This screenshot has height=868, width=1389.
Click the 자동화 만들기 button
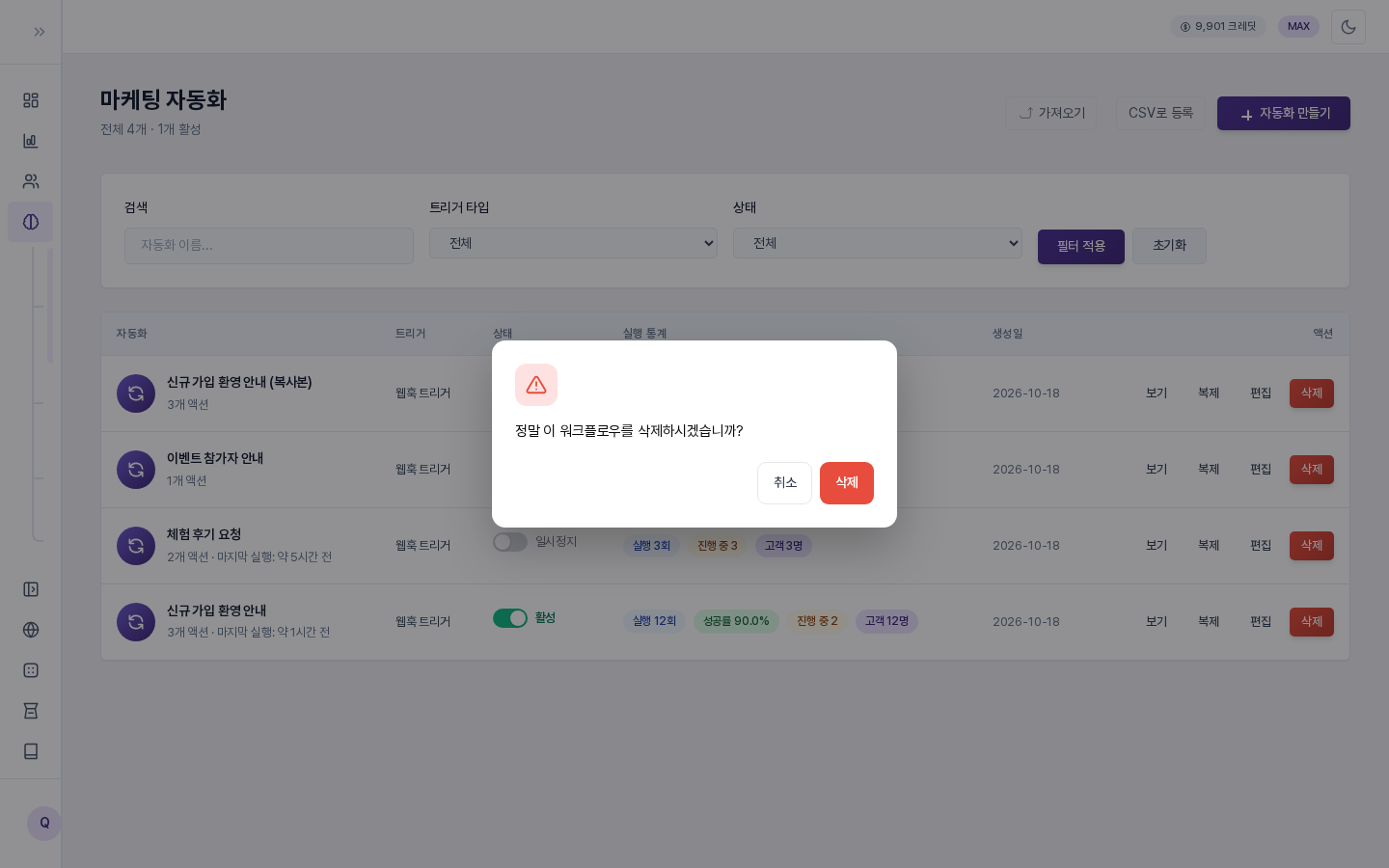pos(1284,113)
